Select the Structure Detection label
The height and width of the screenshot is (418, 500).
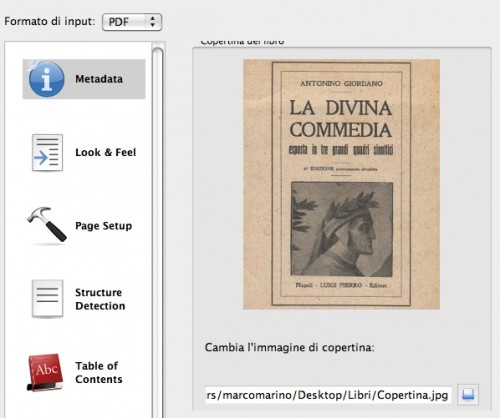tap(100, 299)
